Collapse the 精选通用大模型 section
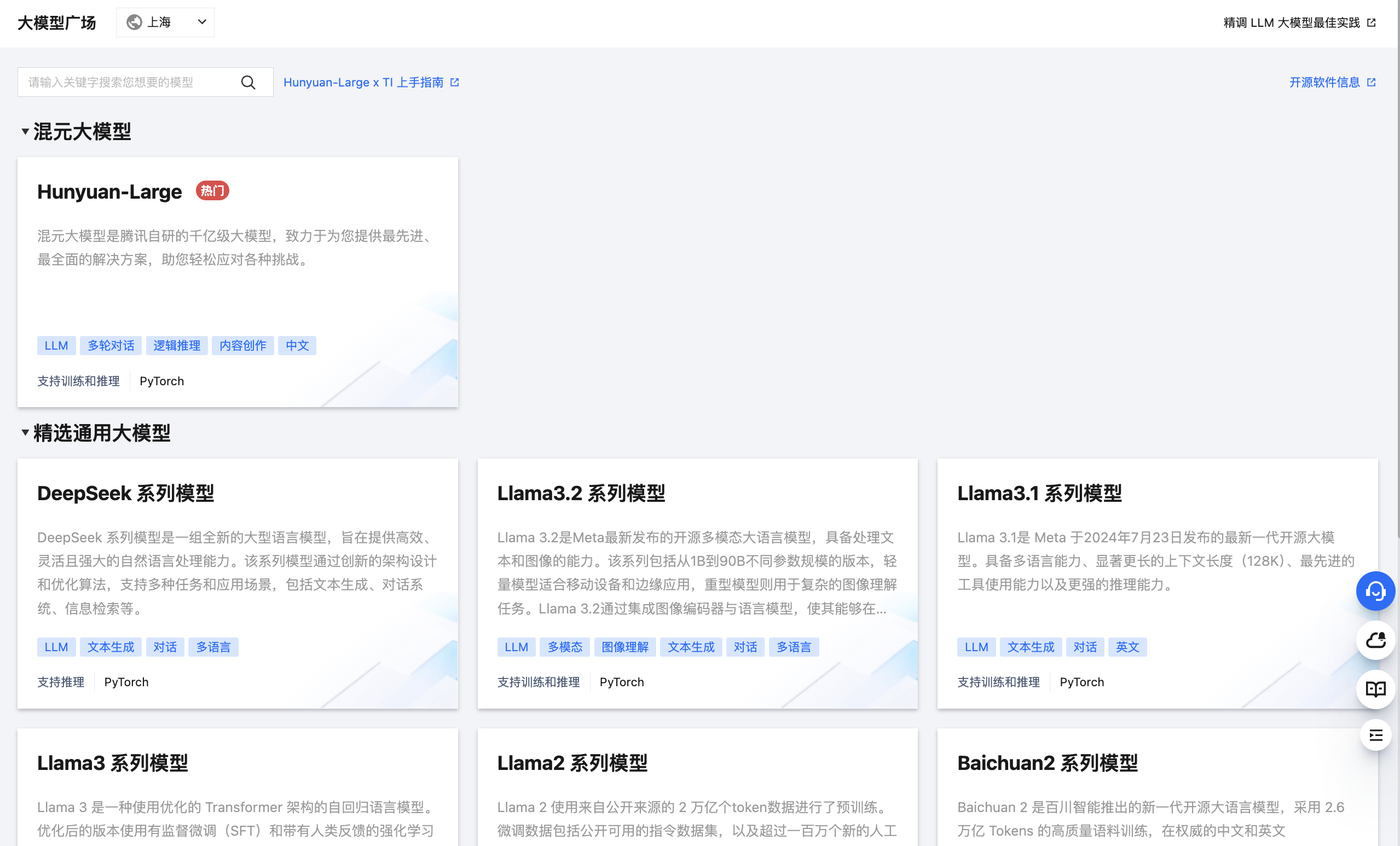Viewport: 1400px width, 846px height. click(25, 433)
